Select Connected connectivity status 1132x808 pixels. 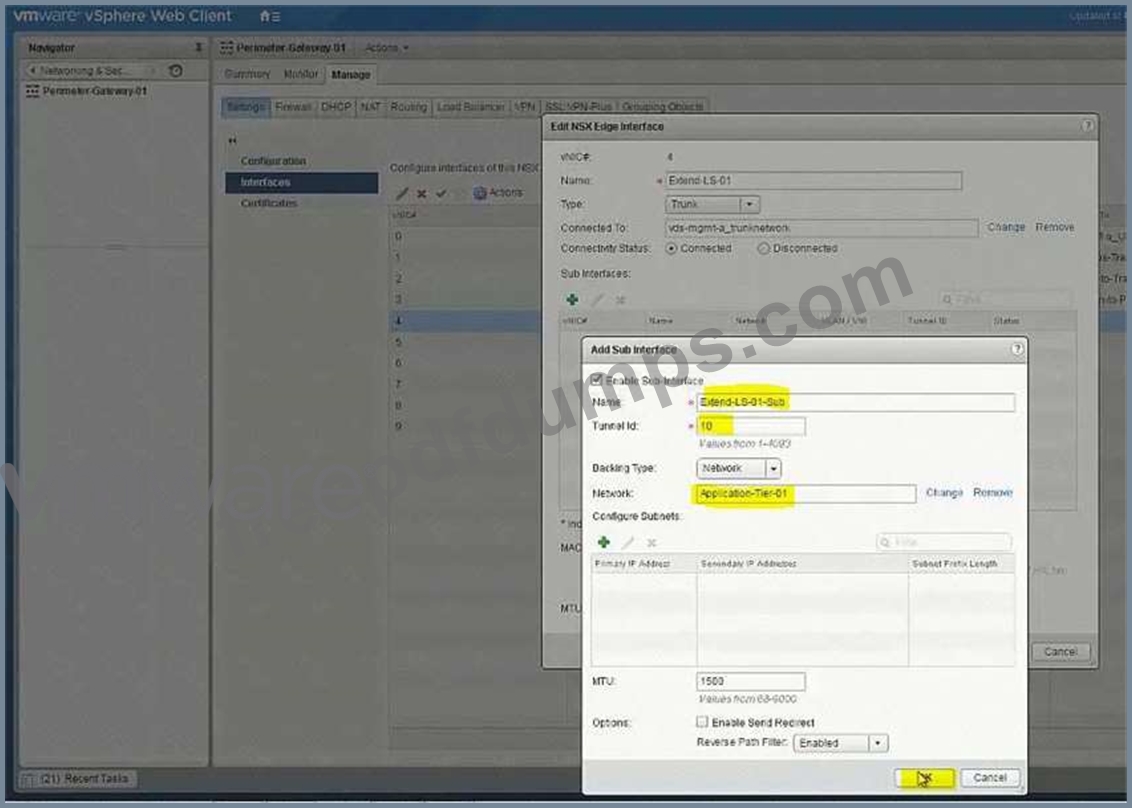671,248
